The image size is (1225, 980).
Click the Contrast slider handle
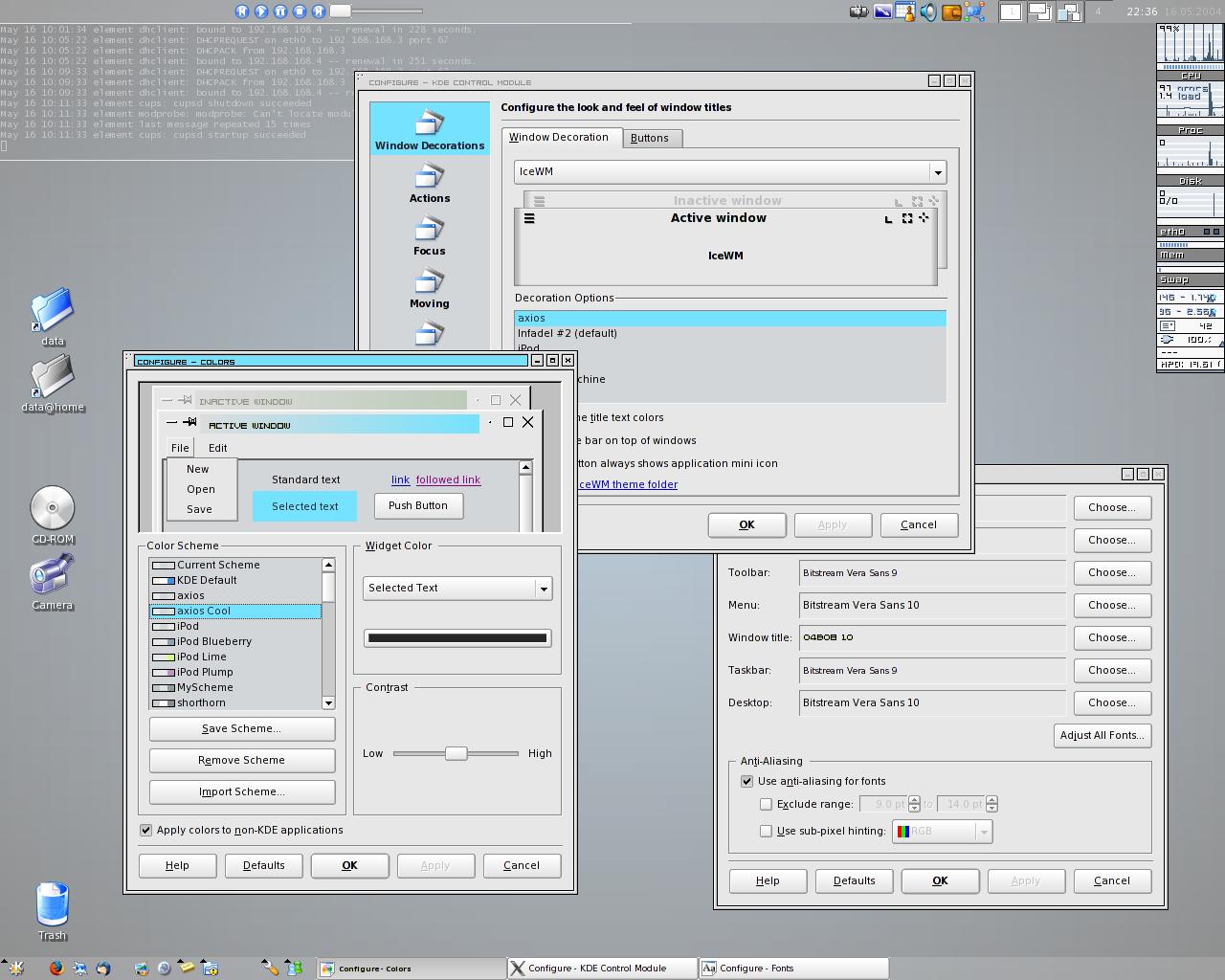pyautogui.click(x=456, y=753)
